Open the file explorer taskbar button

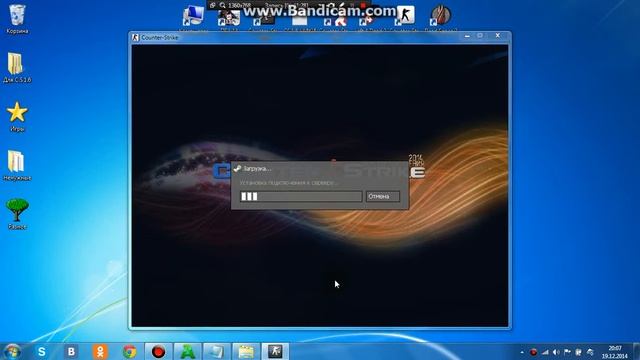coord(246,351)
